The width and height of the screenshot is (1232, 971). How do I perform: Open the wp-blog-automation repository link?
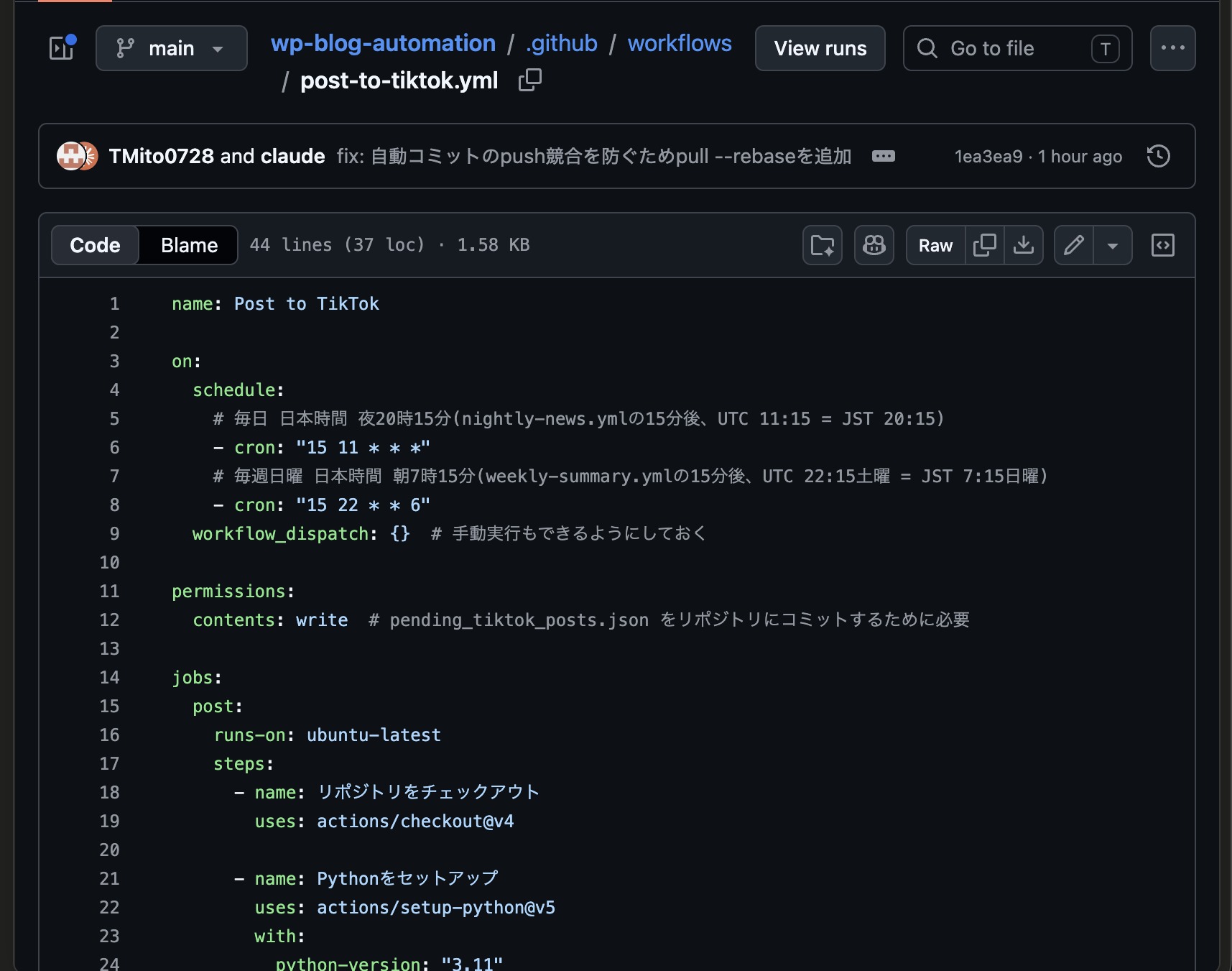click(383, 43)
